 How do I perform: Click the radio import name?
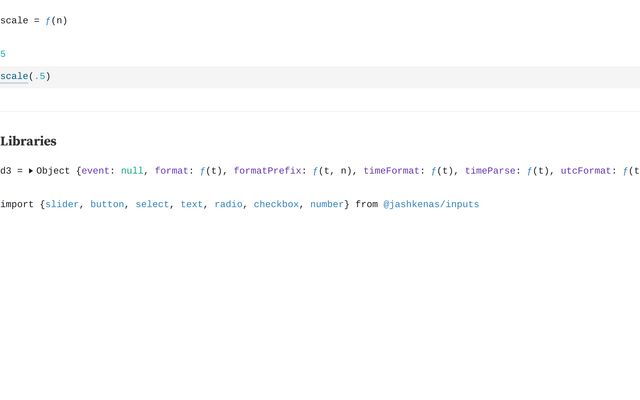pyautogui.click(x=229, y=204)
